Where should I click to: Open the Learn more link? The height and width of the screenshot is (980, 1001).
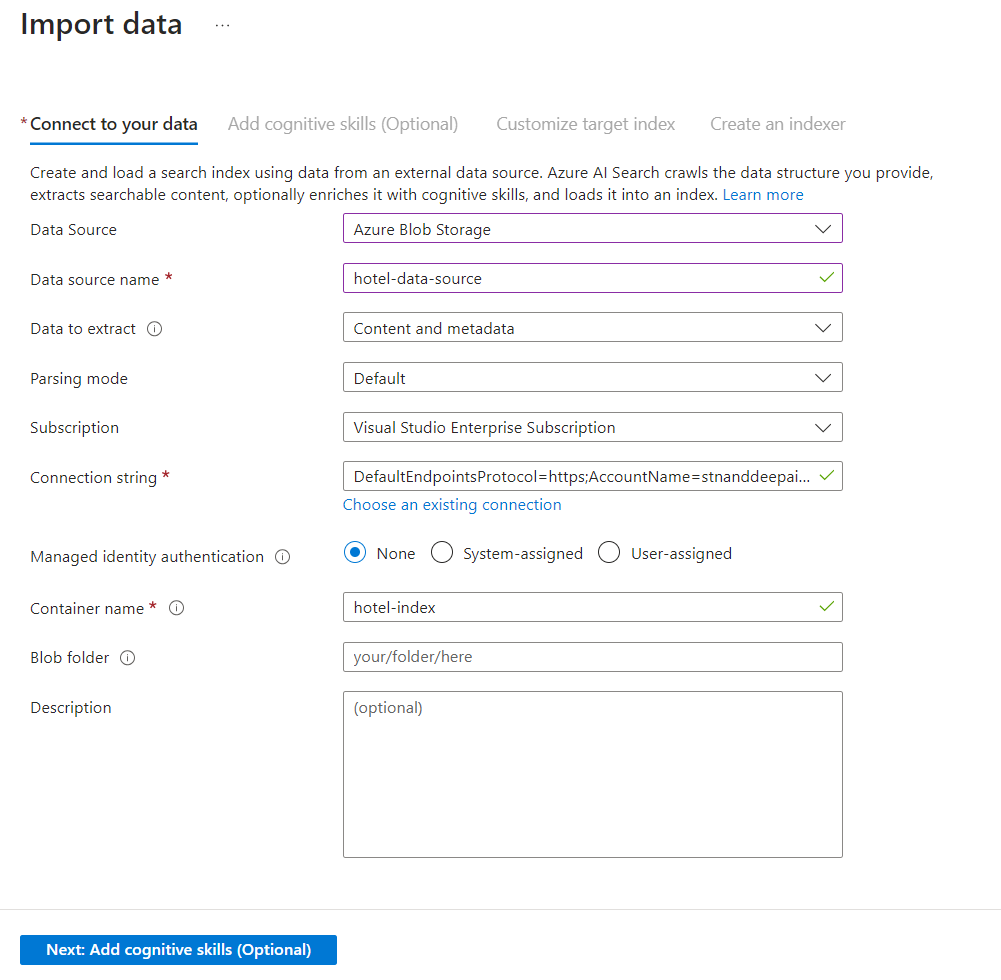point(763,195)
